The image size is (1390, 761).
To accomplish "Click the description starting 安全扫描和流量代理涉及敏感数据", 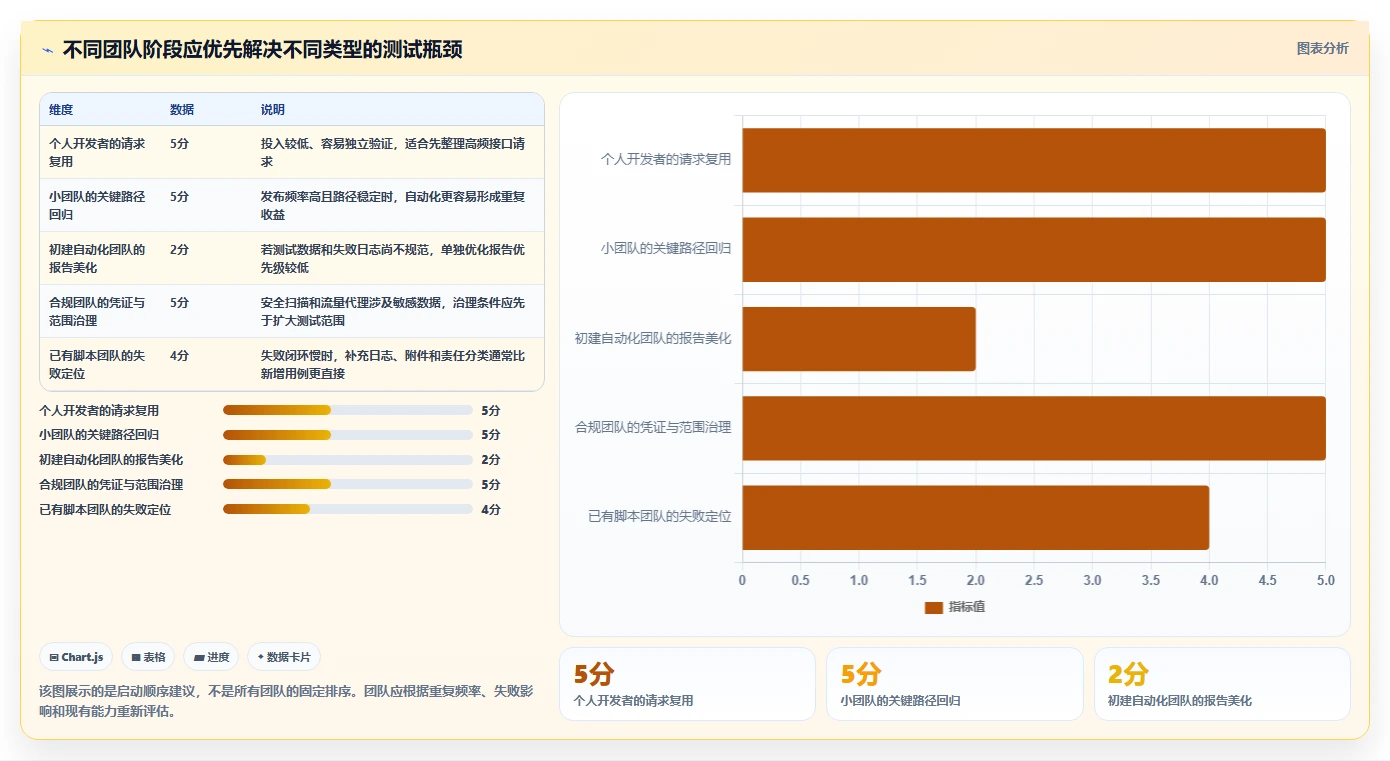I will [x=393, y=311].
